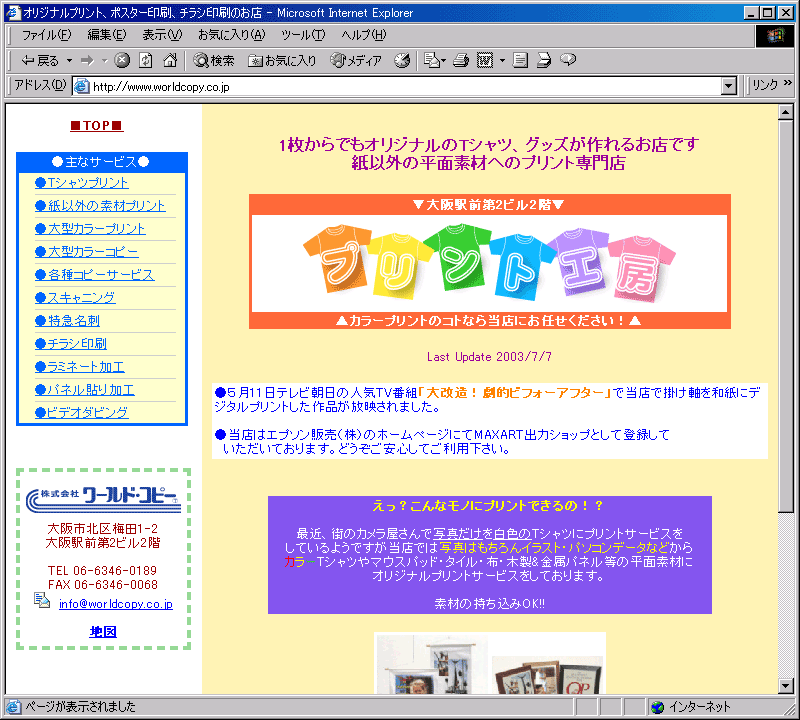Click the Print icon in toolbar
Screen dimensions: 800x720
tap(461, 60)
